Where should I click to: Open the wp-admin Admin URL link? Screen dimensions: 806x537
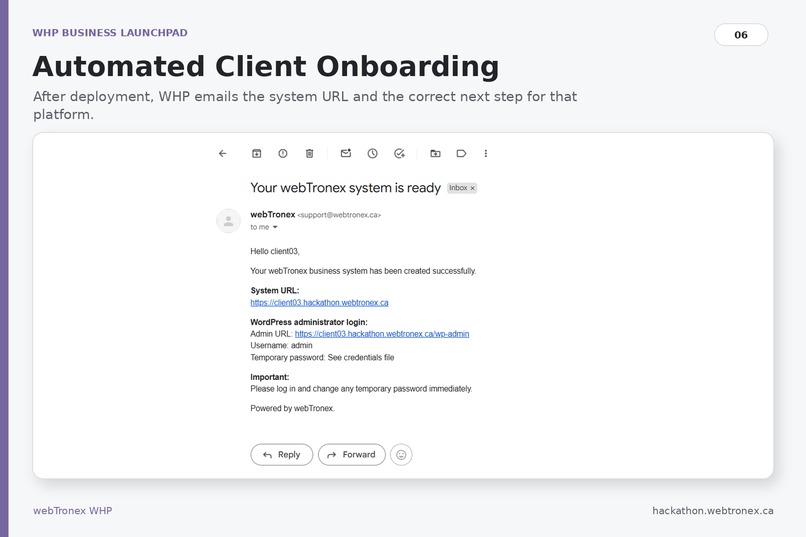click(382, 334)
